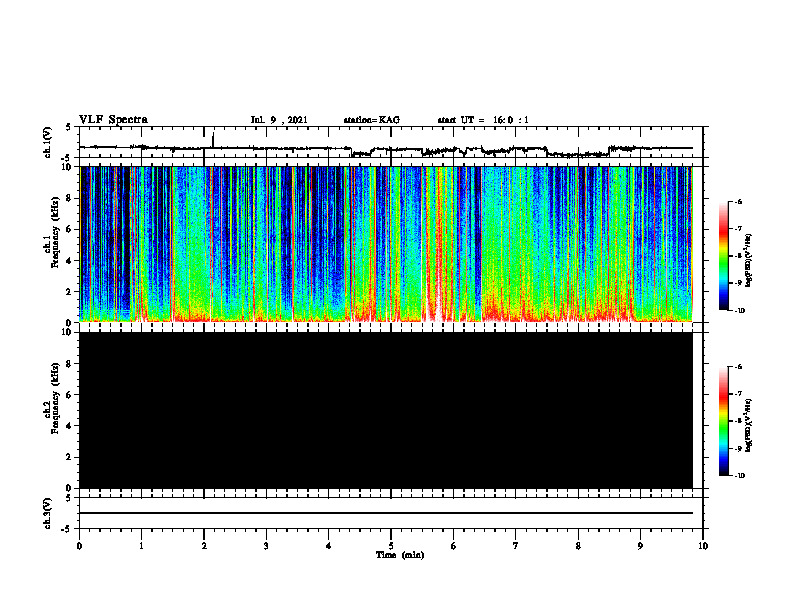Viewport: 792px width, 612px height.
Task: Click the log(PSD) label beside ch.1 colorbar
Action: coord(748,261)
